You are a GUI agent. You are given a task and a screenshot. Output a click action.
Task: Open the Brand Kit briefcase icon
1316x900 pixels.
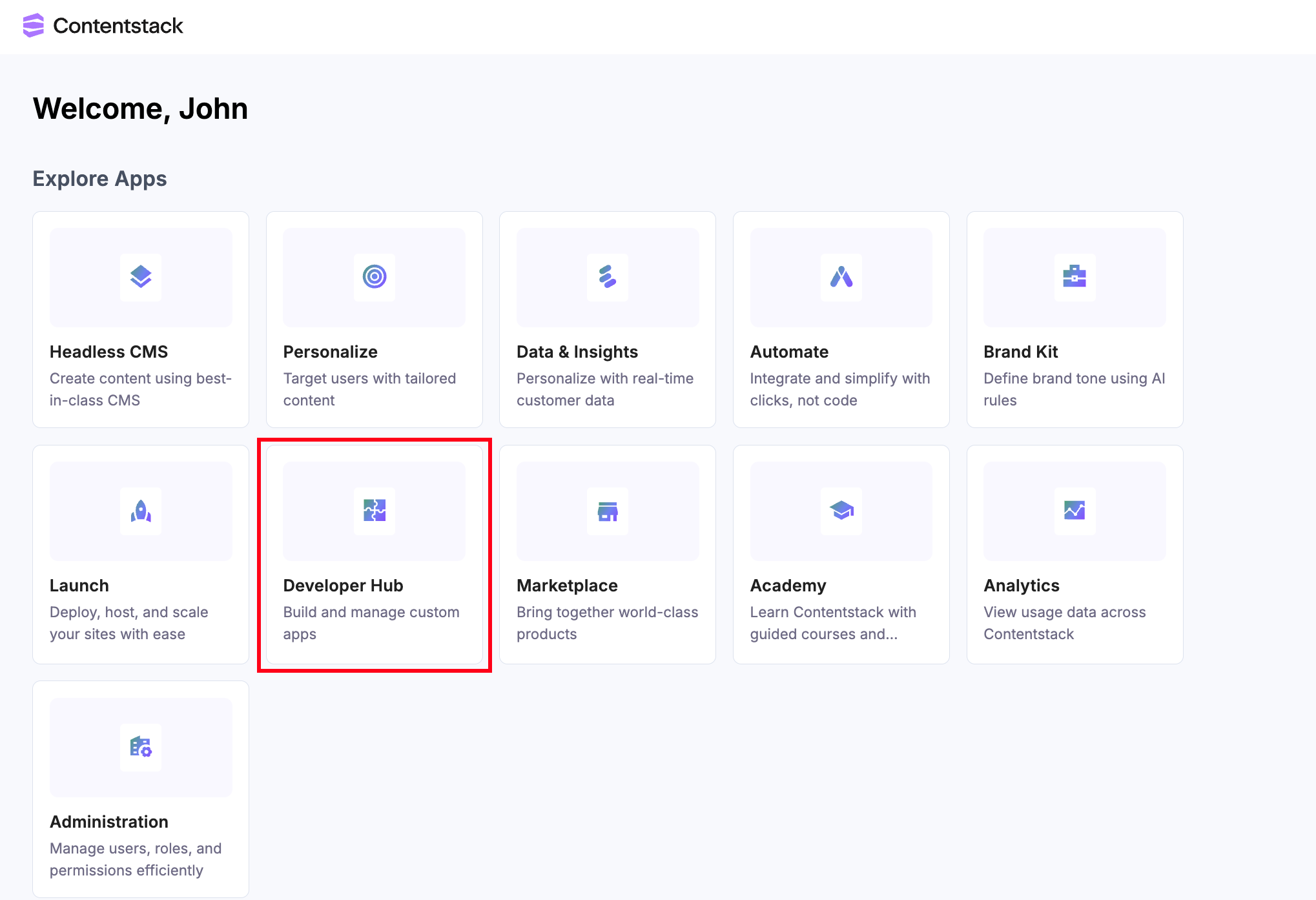pyautogui.click(x=1074, y=277)
